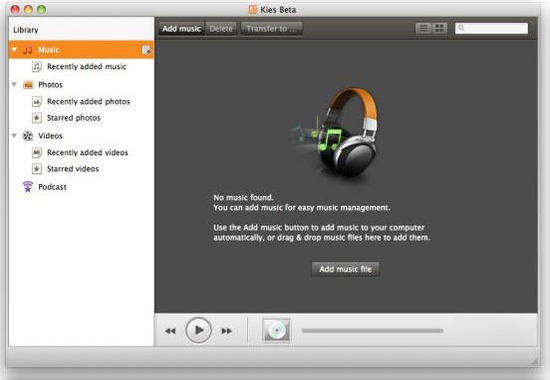The image size is (550, 380).
Task: Click the Kies Beta title icon
Action: pyautogui.click(x=253, y=9)
